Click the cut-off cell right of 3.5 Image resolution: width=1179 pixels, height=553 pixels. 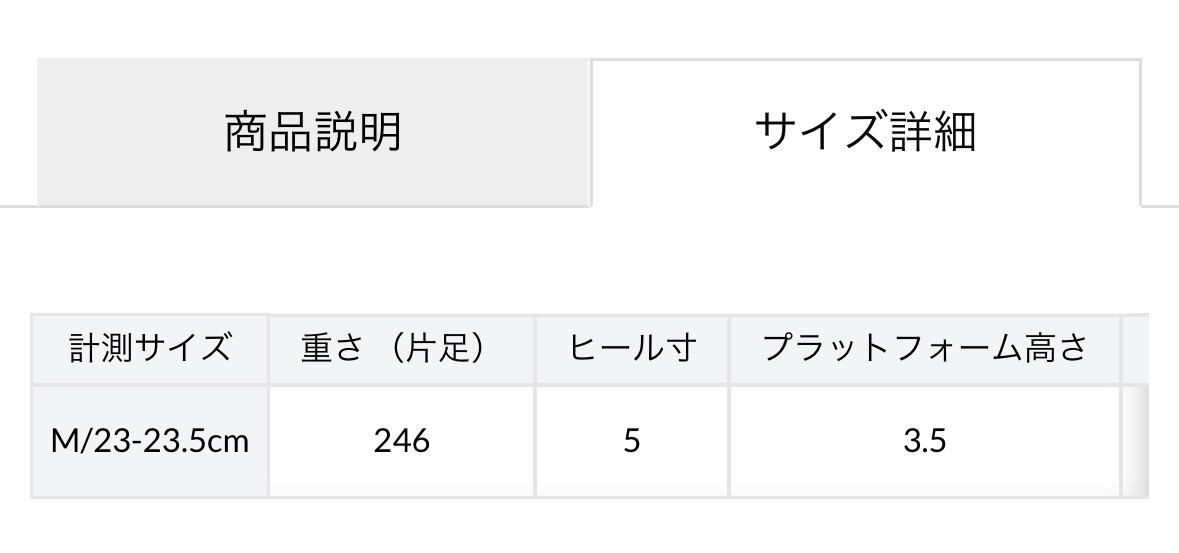pos(1136,440)
